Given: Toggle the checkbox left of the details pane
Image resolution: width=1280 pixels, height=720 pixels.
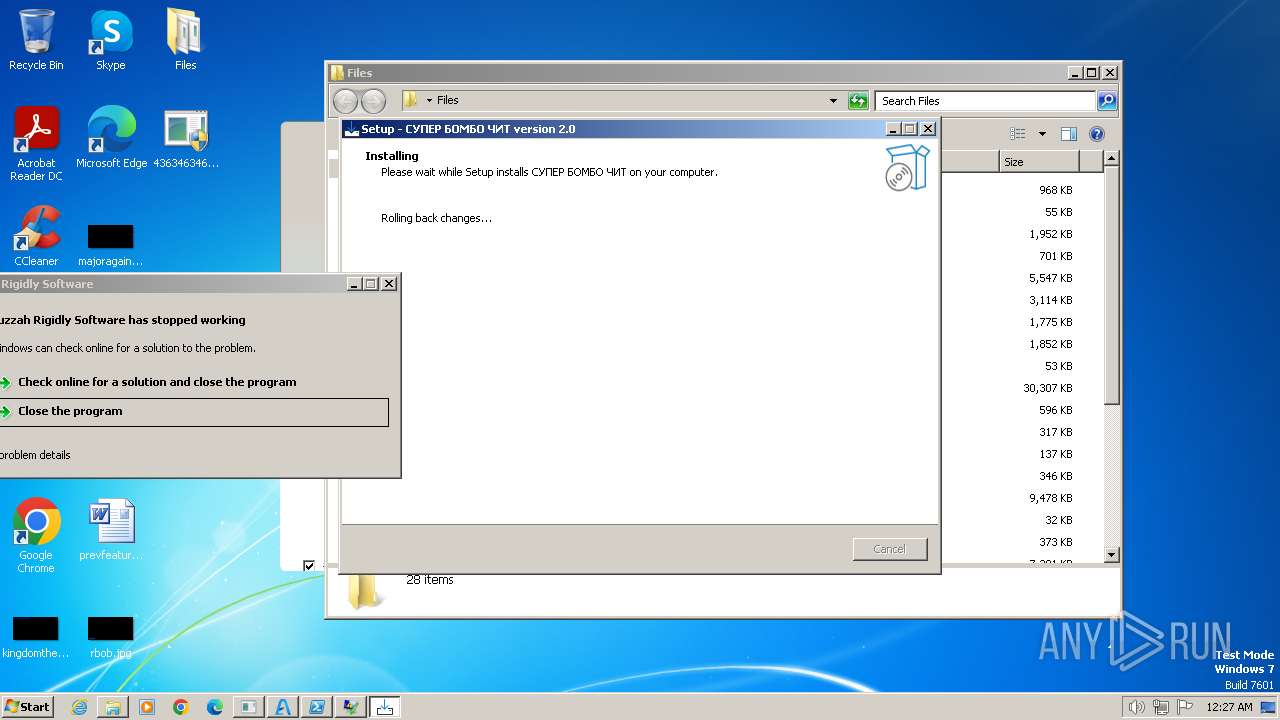Looking at the screenshot, I should pos(309,566).
